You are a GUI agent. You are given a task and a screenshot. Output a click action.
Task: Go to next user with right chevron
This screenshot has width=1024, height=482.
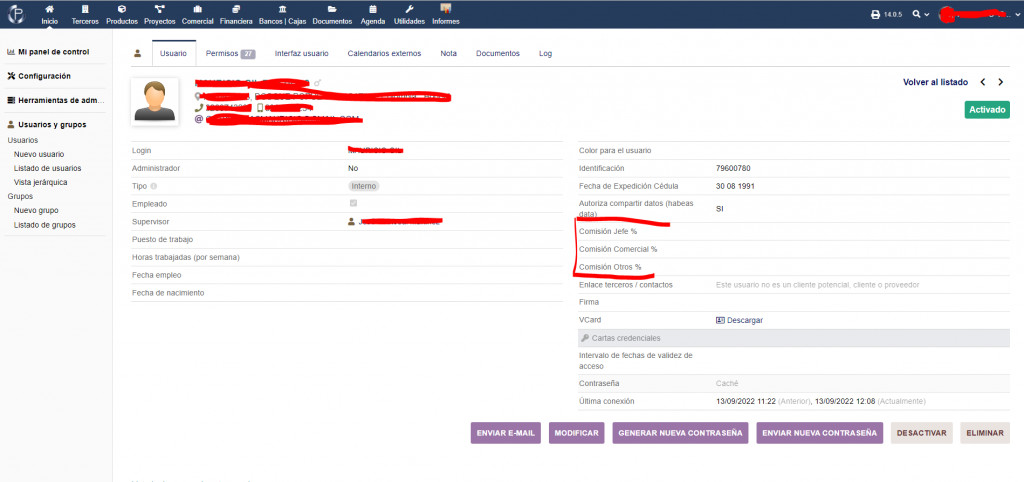[x=1000, y=82]
